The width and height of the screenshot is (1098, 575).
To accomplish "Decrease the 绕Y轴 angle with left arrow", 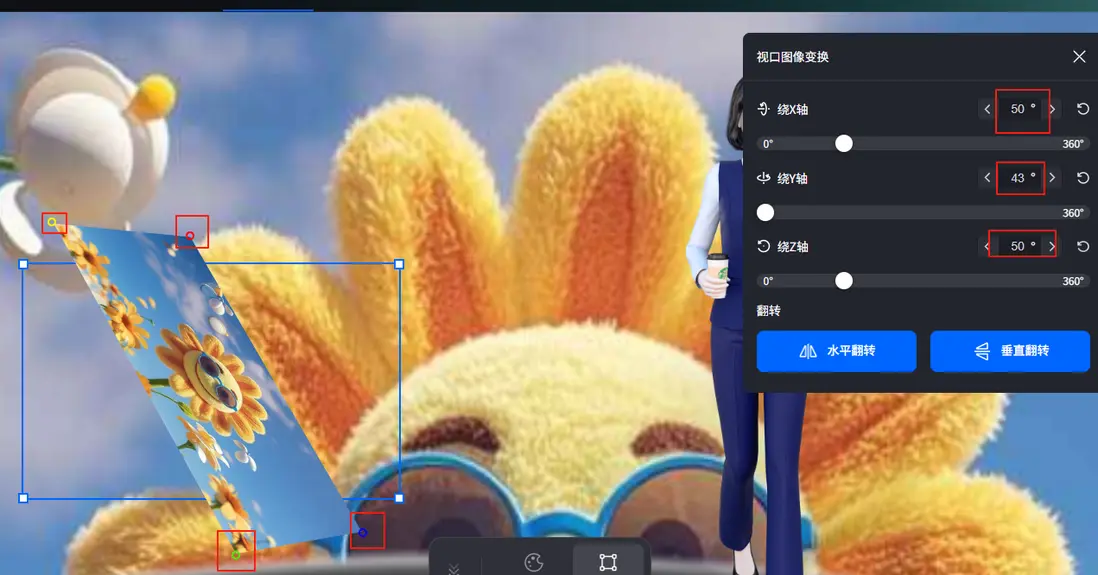I will (987, 178).
